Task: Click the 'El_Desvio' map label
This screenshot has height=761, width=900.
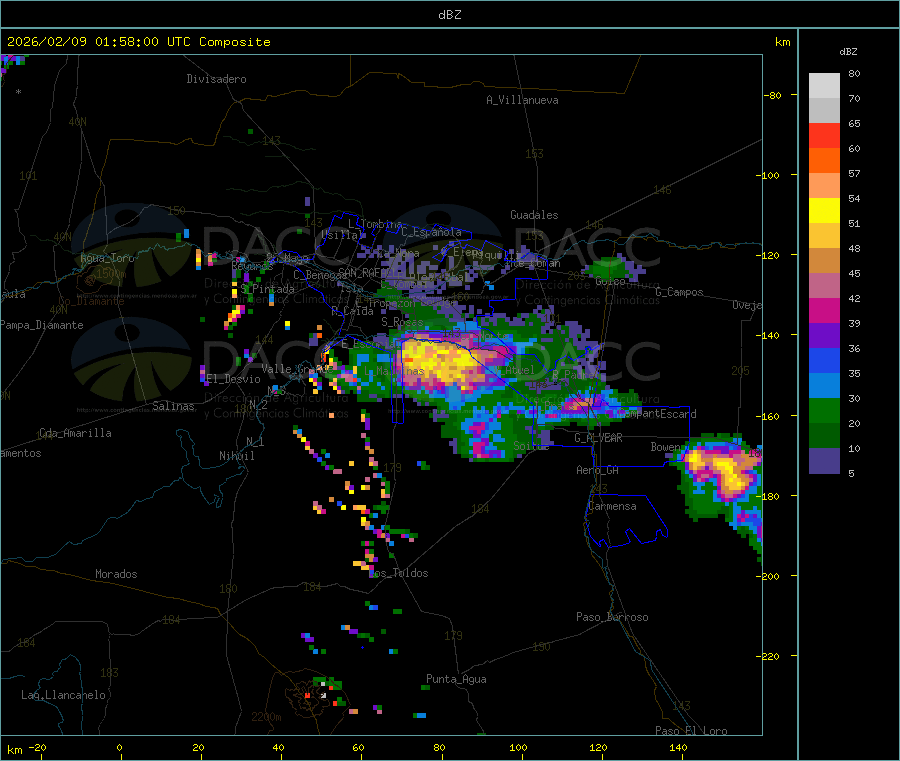Action: coord(234,379)
